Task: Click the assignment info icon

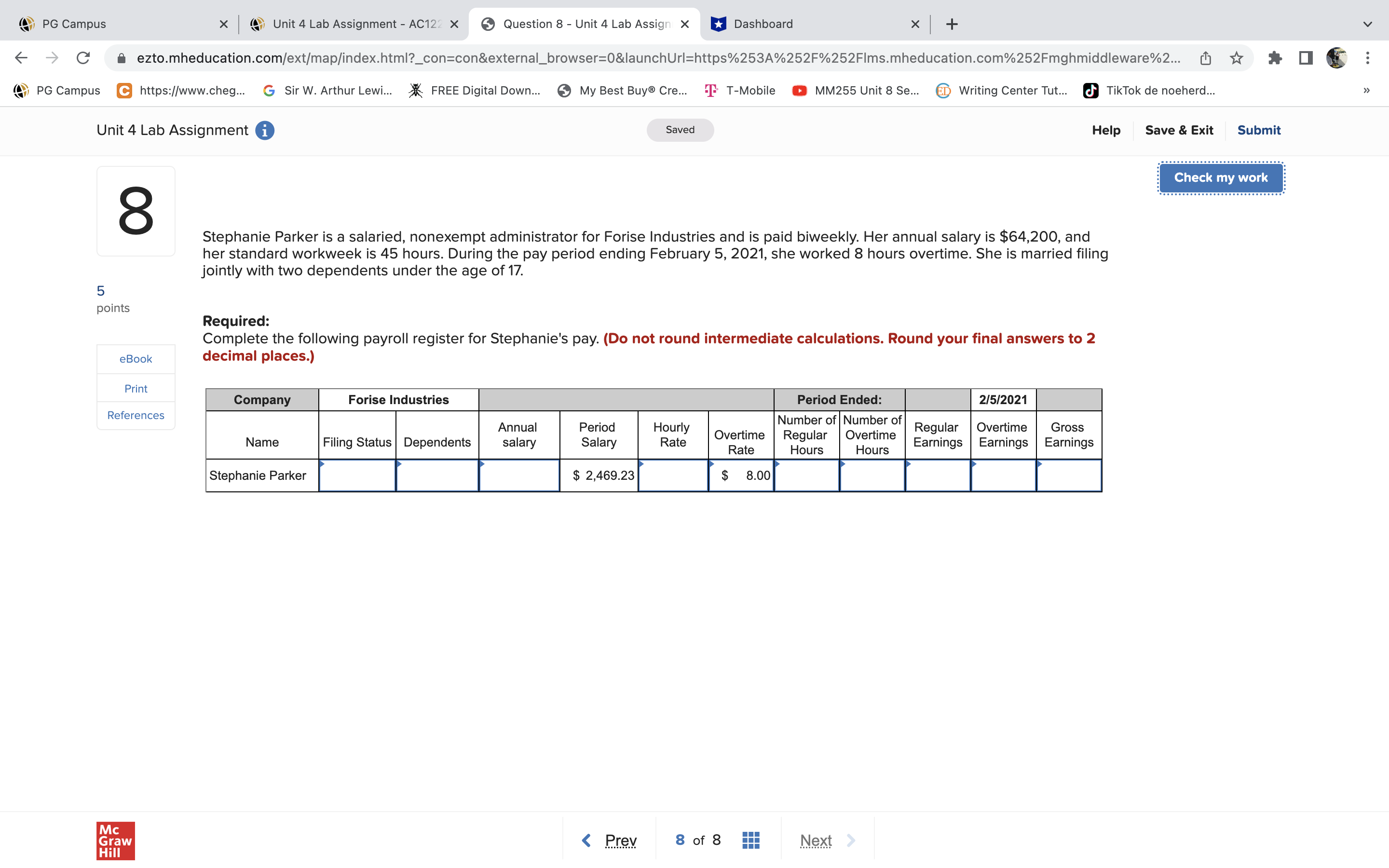Action: (x=265, y=130)
